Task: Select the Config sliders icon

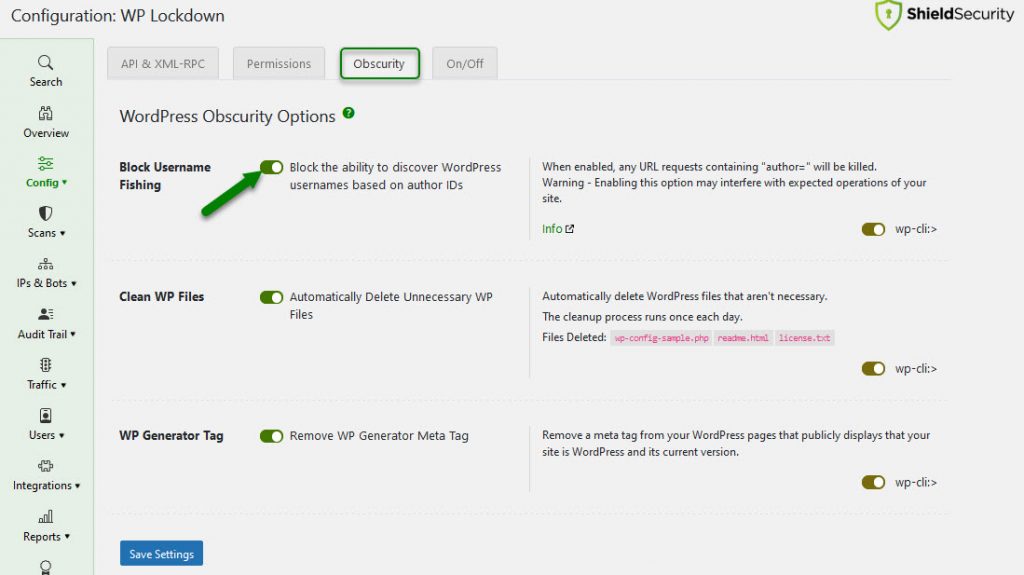Action: [45, 163]
